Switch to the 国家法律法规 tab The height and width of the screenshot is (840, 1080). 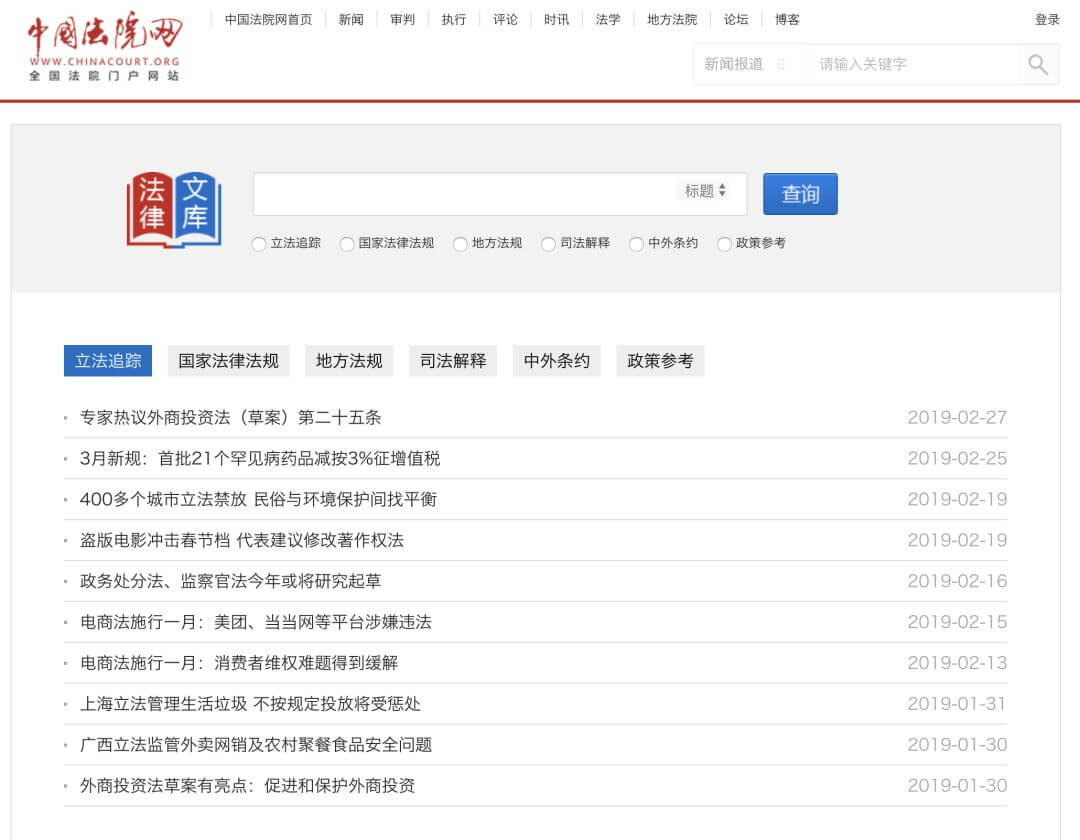(x=228, y=361)
